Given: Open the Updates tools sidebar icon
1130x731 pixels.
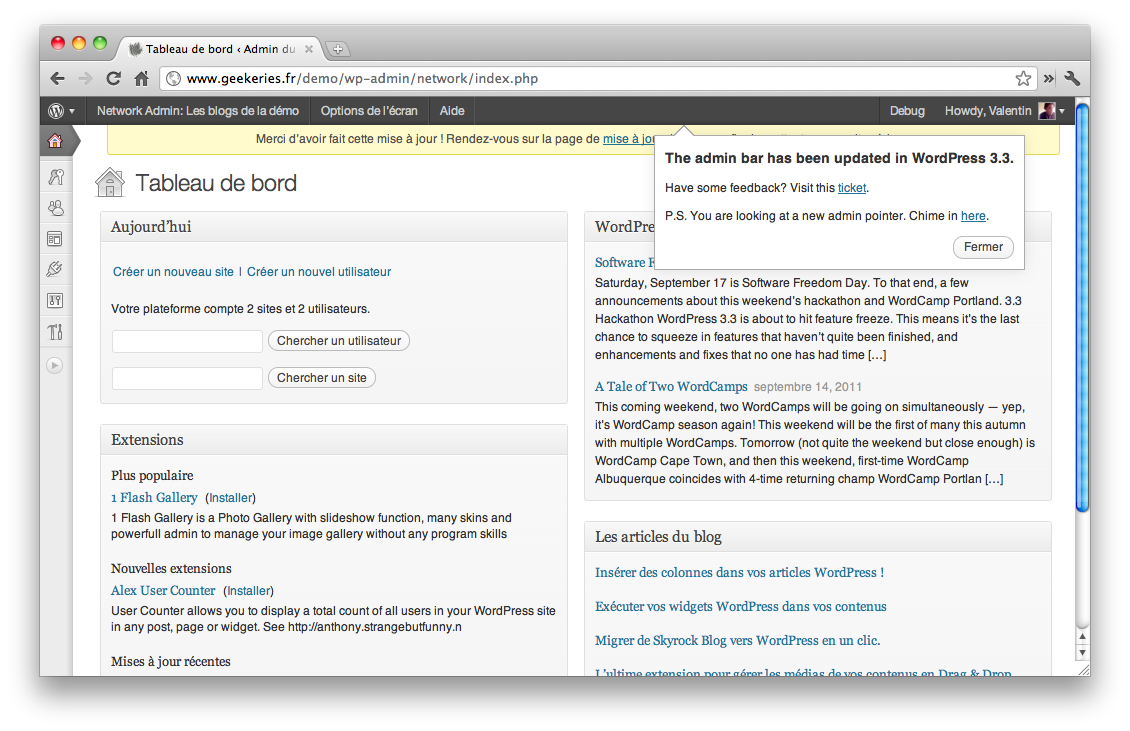Looking at the screenshot, I should (x=55, y=332).
